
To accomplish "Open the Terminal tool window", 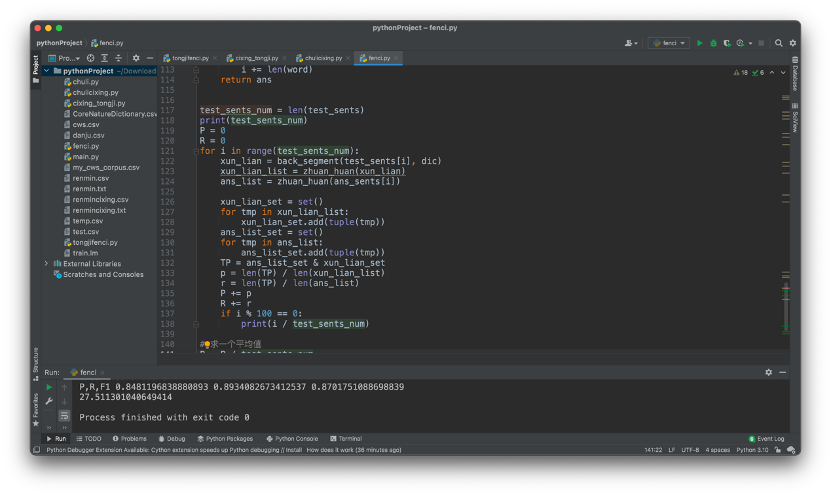I will coord(346,439).
